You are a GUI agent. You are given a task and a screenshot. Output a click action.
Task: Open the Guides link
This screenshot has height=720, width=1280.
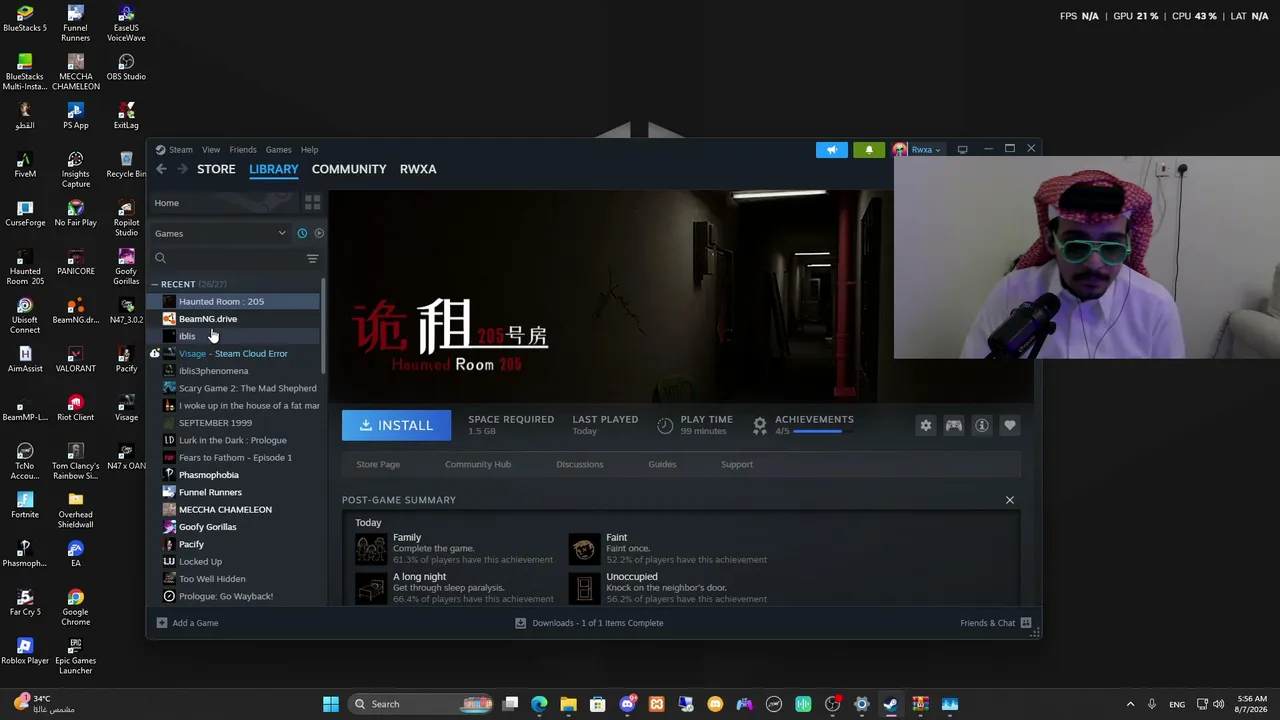click(x=662, y=464)
